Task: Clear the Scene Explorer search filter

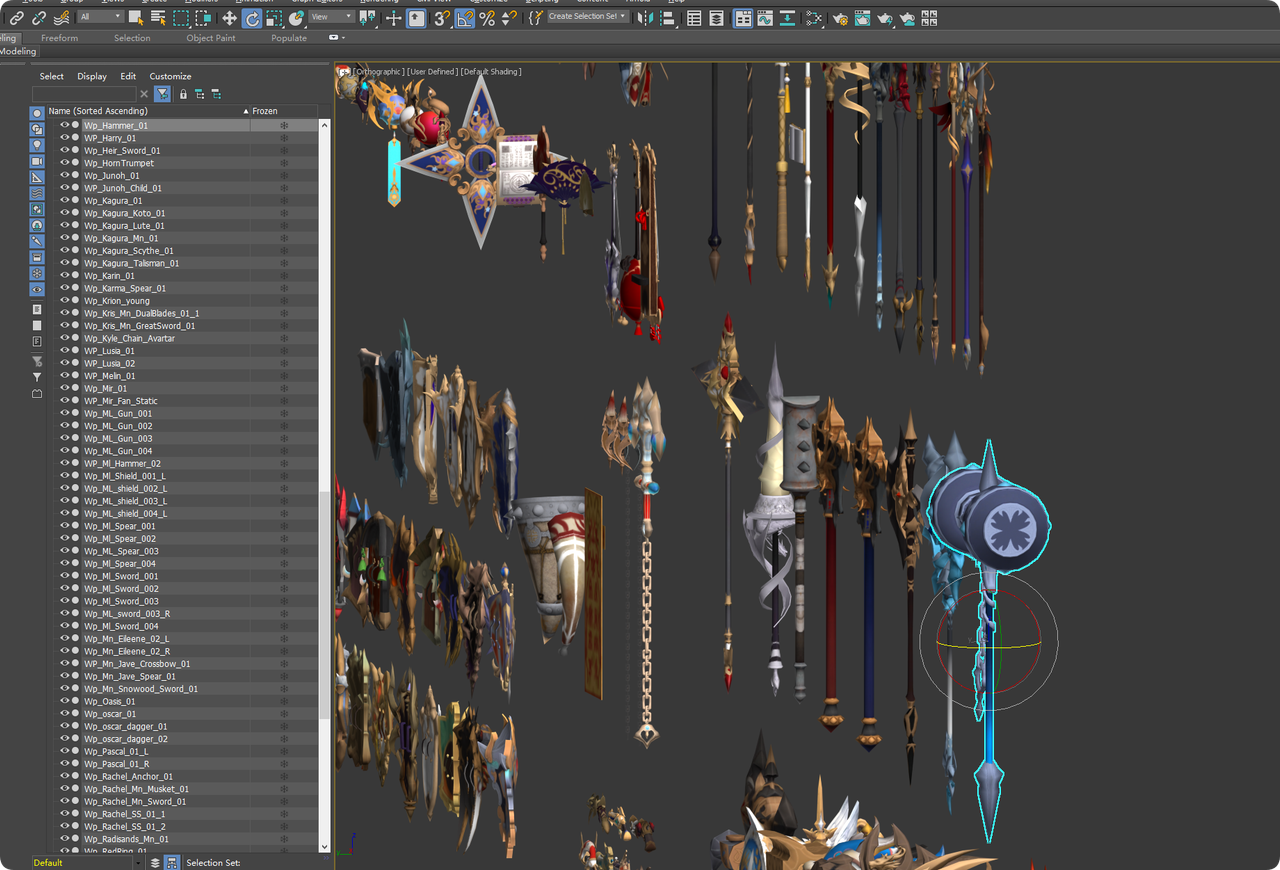Action: coord(144,94)
